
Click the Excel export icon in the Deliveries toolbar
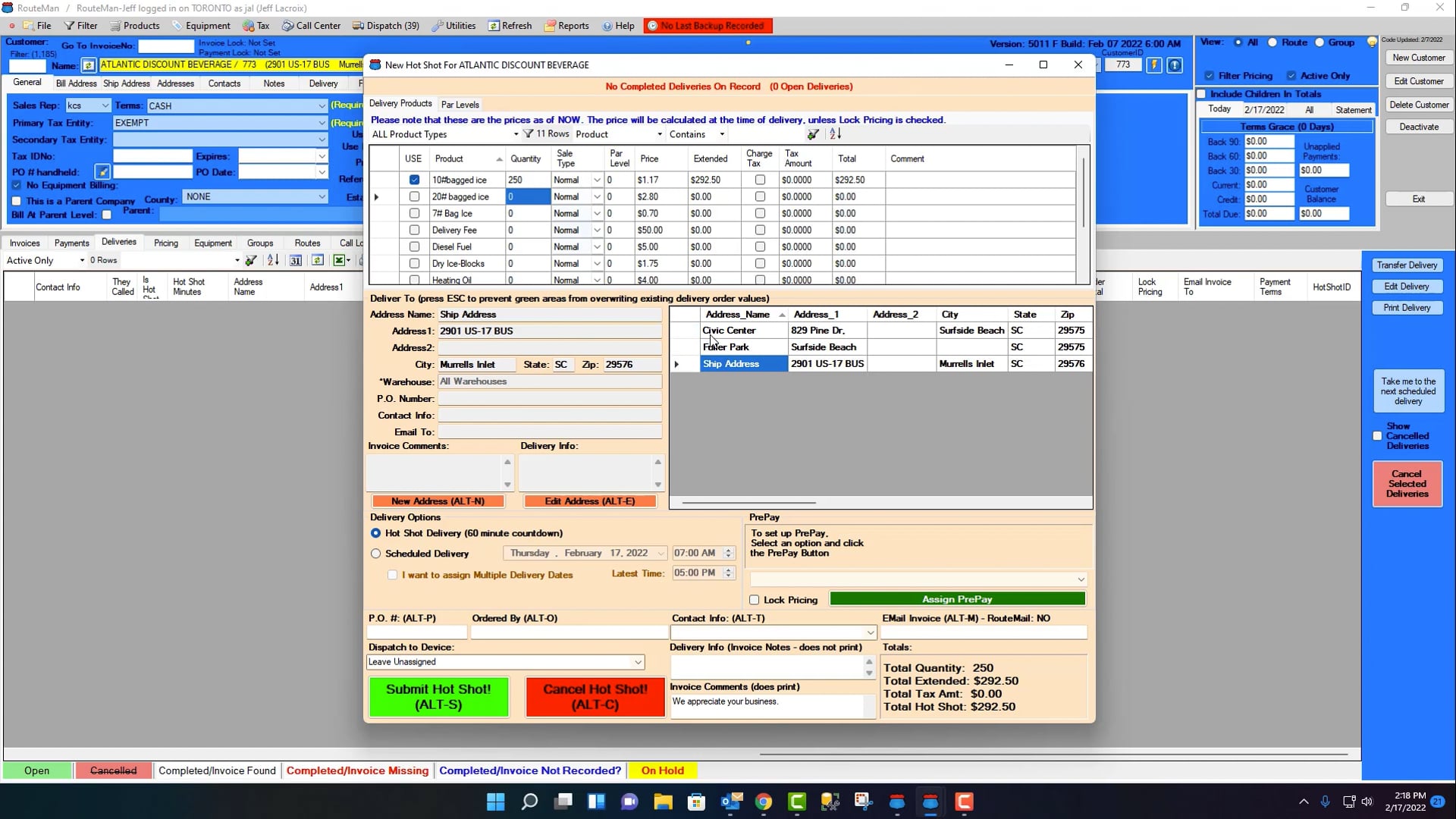pos(339,260)
